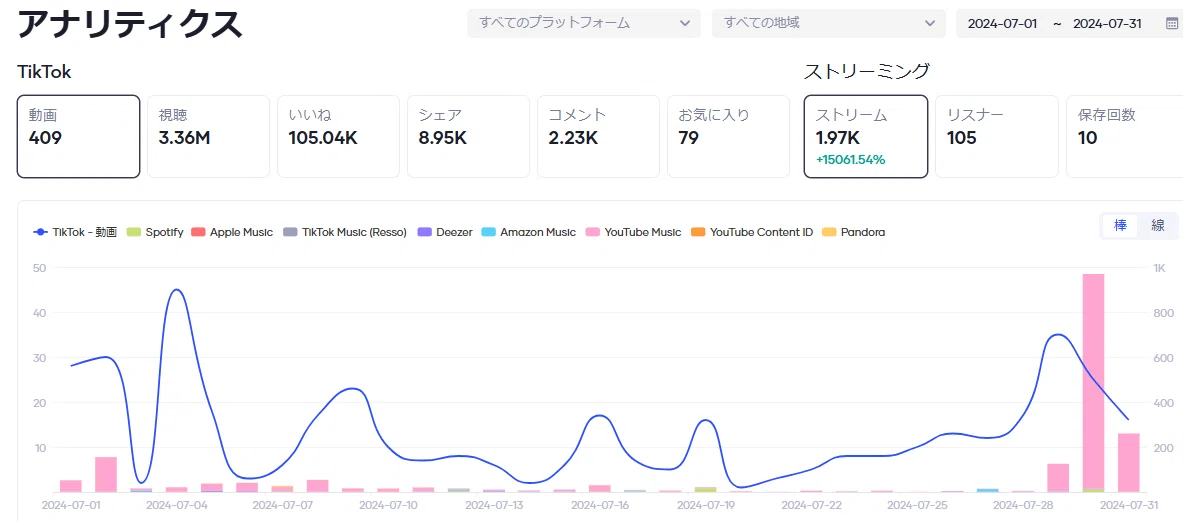This screenshot has height=521, width=1183.
Task: Open the start date 2024-07-01 field
Action: pos(1002,23)
